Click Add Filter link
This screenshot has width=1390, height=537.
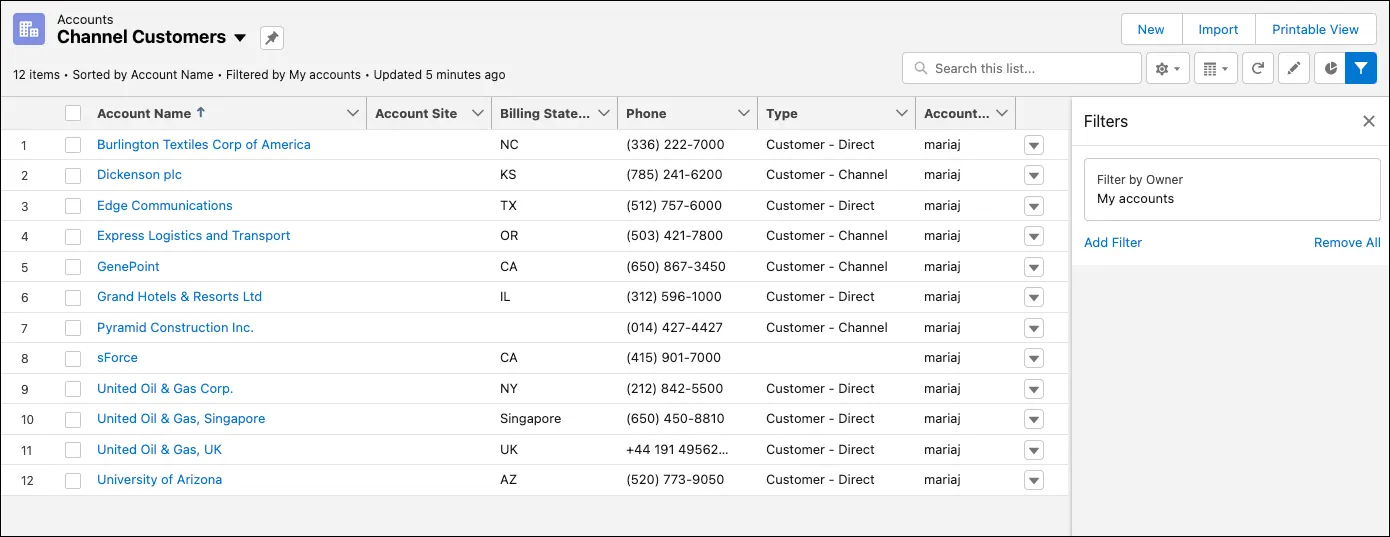[1113, 243]
